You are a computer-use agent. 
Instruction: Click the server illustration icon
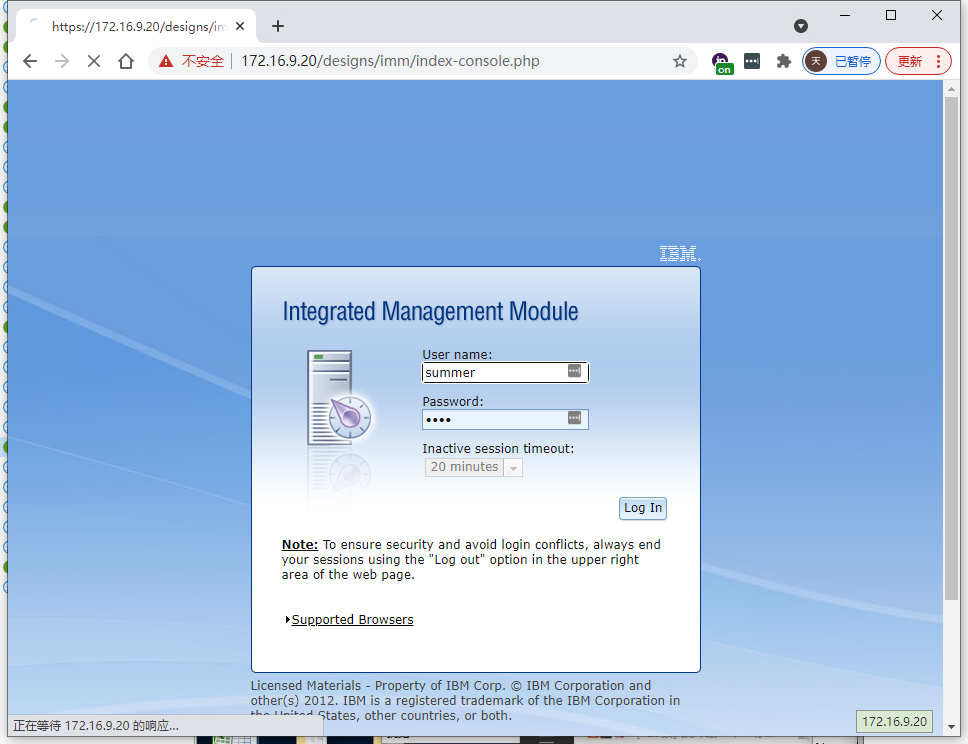(x=339, y=398)
